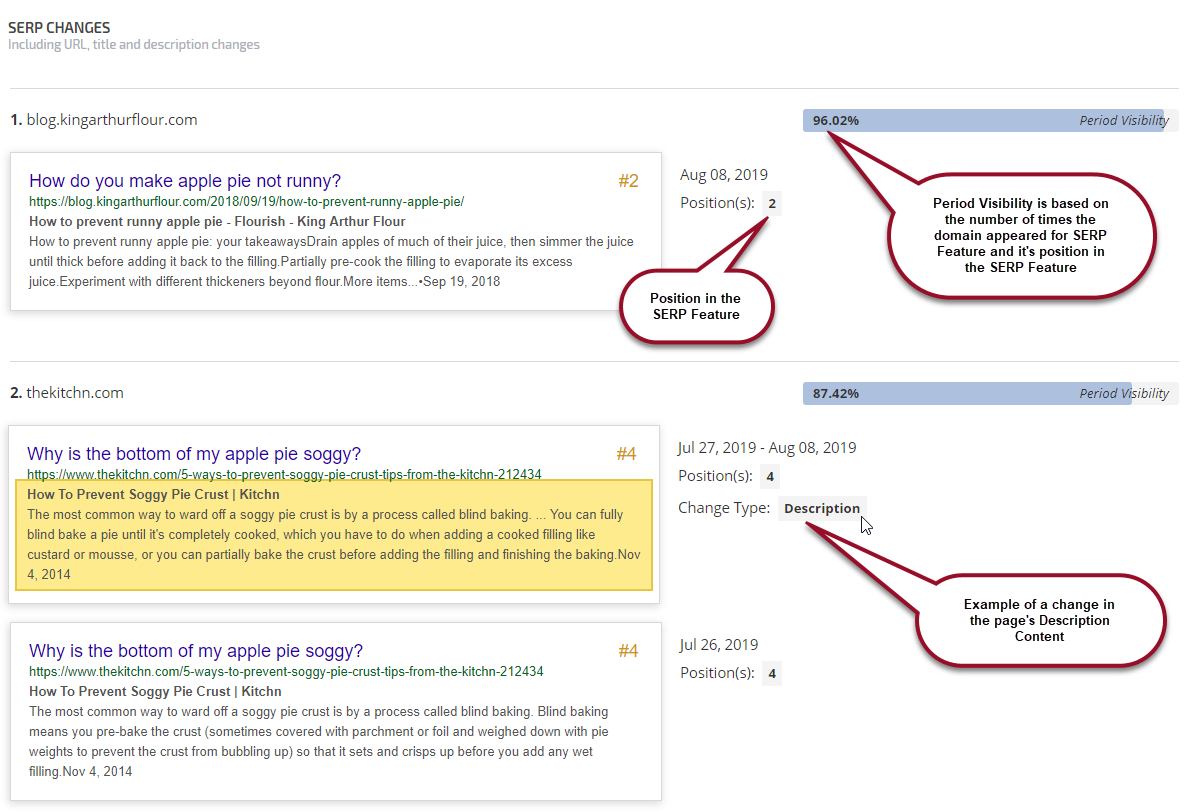Click the Period Visibility explanation callout bubble
The width and height of the screenshot is (1184, 812).
[x=1020, y=235]
